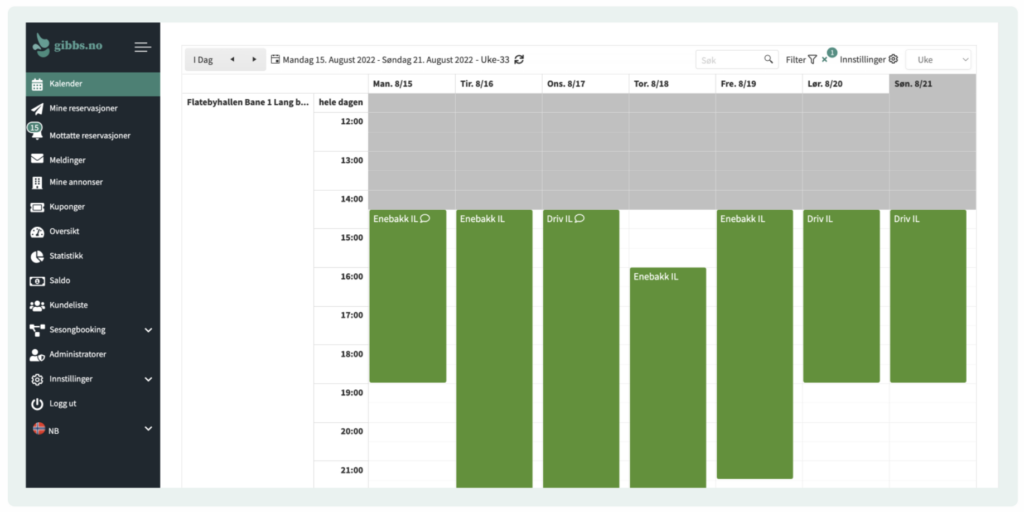The width and height of the screenshot is (1024, 512).
Task: Expand the Sesongbooking sidebar section
Action: (148, 330)
